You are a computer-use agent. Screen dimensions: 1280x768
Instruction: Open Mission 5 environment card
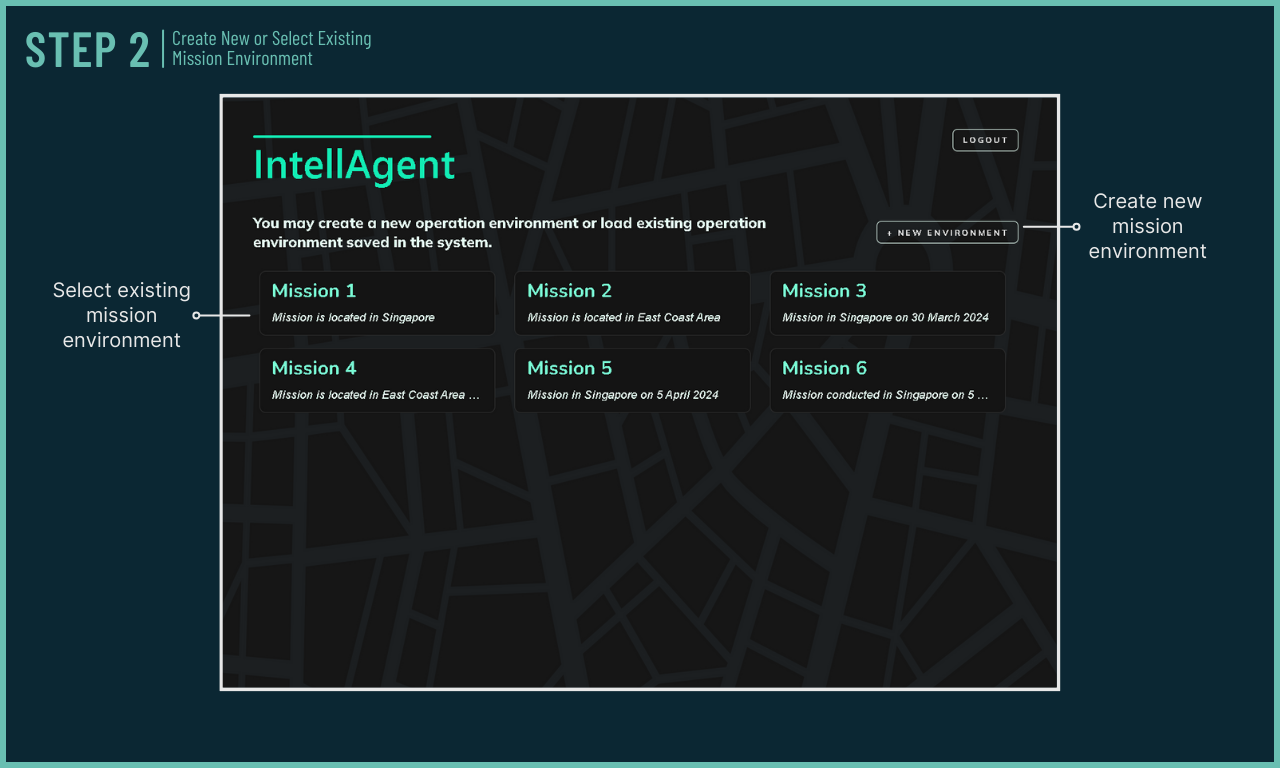tap(632, 380)
